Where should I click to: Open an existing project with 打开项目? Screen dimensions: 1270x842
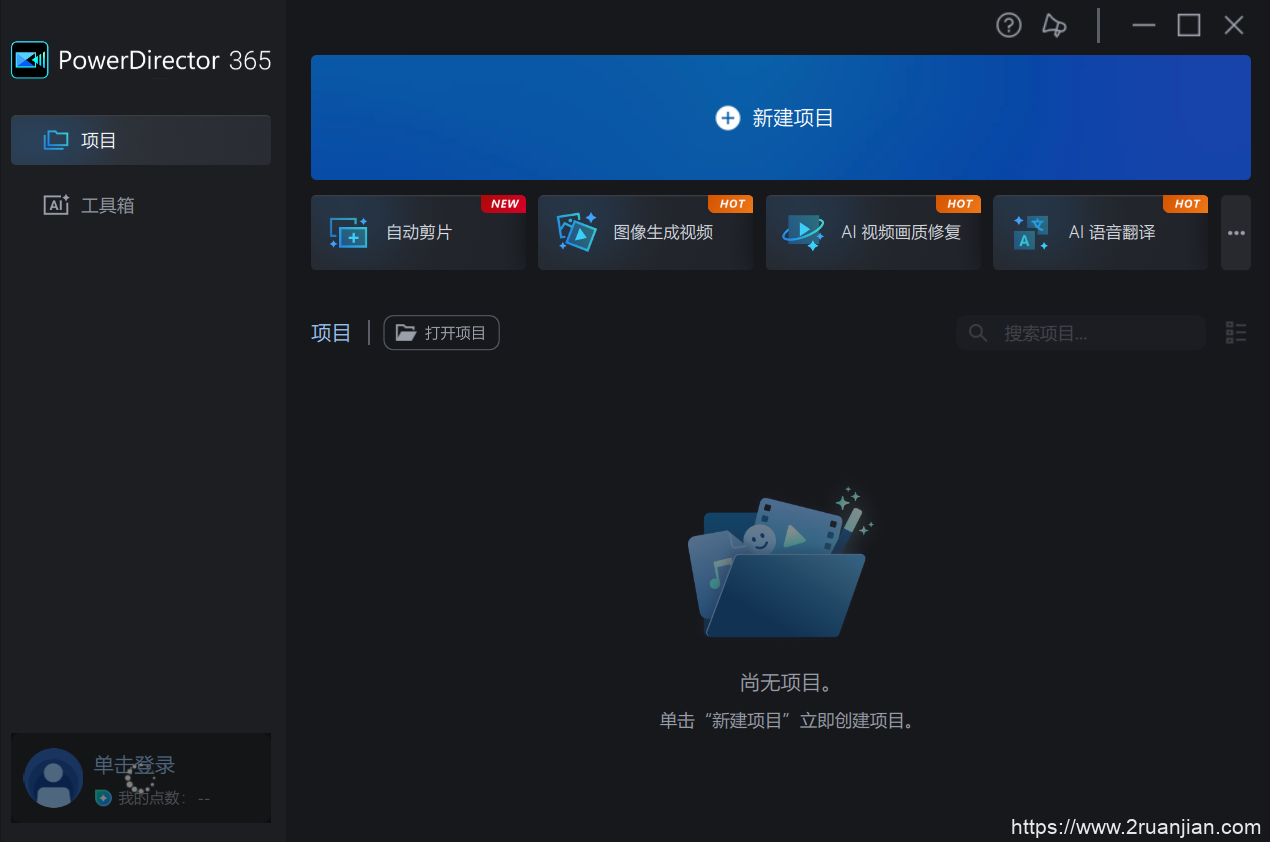pos(441,333)
